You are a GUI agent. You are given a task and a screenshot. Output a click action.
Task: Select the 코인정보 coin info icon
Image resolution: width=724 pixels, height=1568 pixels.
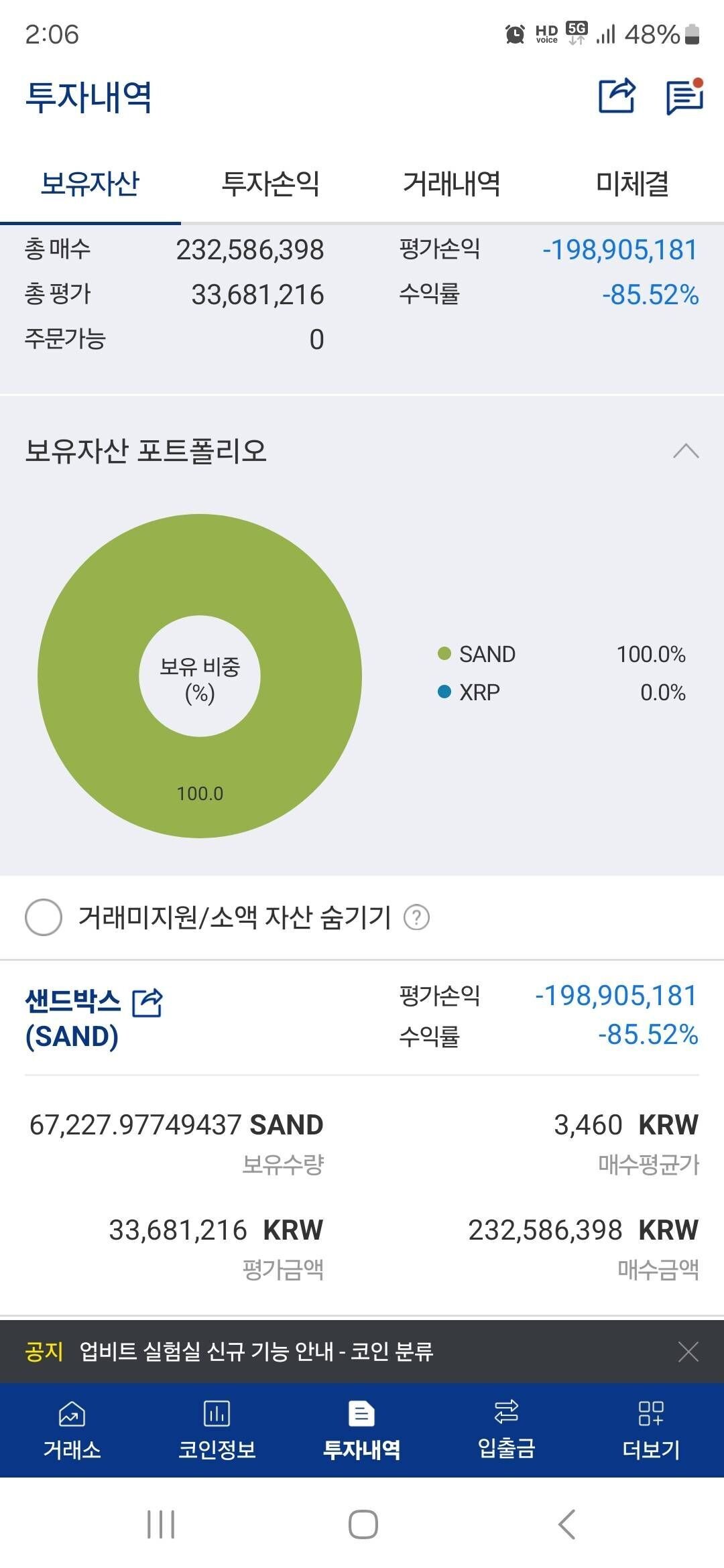[x=217, y=1431]
